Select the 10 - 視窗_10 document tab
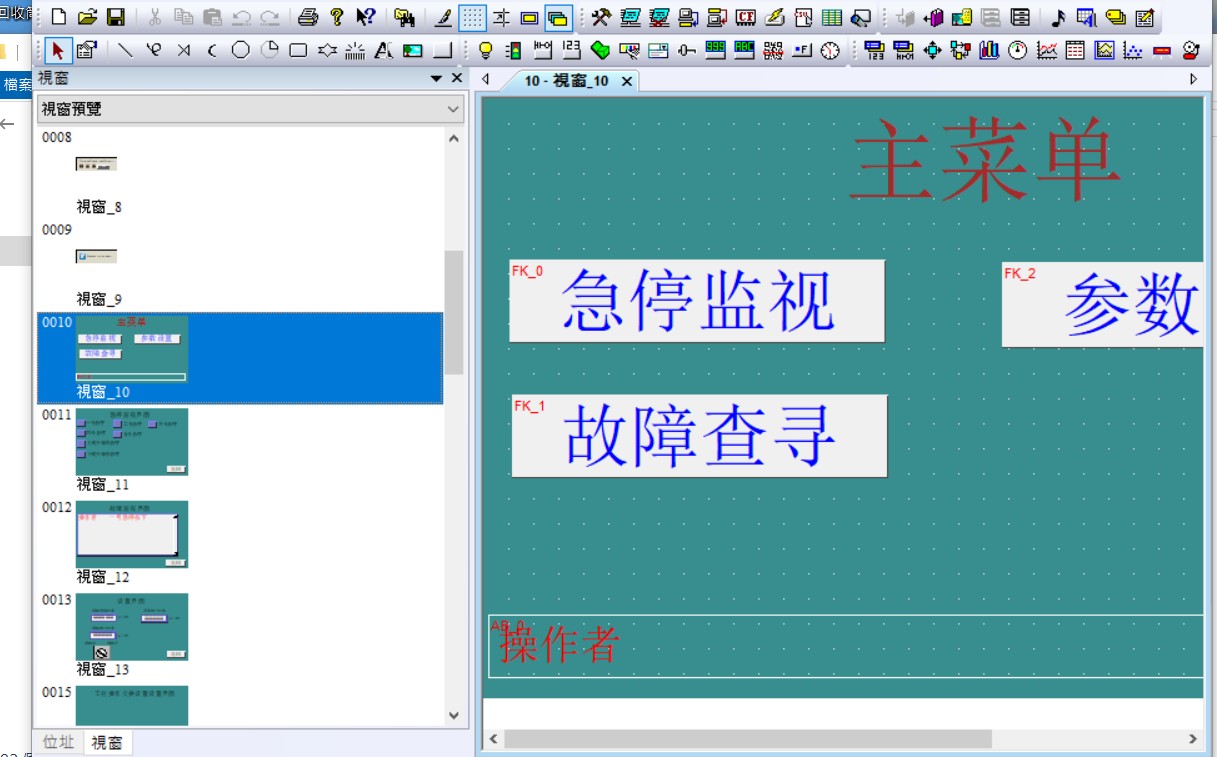1217x757 pixels. pyautogui.click(x=566, y=81)
